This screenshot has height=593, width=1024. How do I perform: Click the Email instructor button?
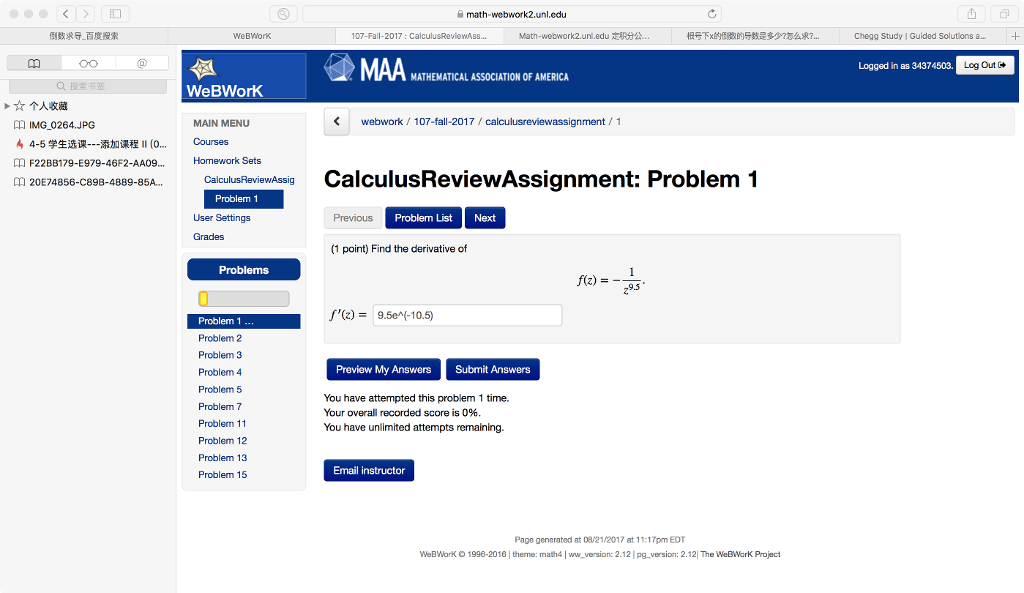click(368, 470)
